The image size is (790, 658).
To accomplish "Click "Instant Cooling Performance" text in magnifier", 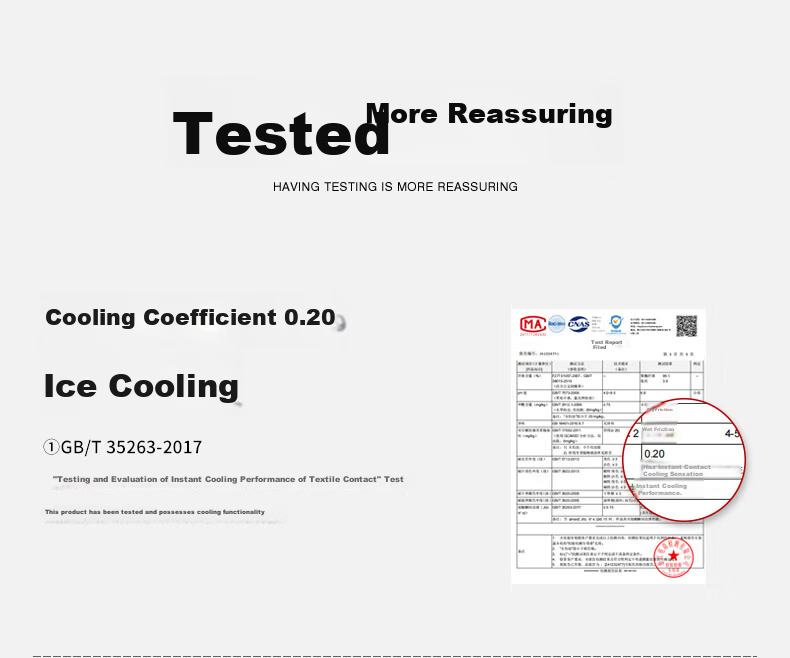I will (x=662, y=489).
